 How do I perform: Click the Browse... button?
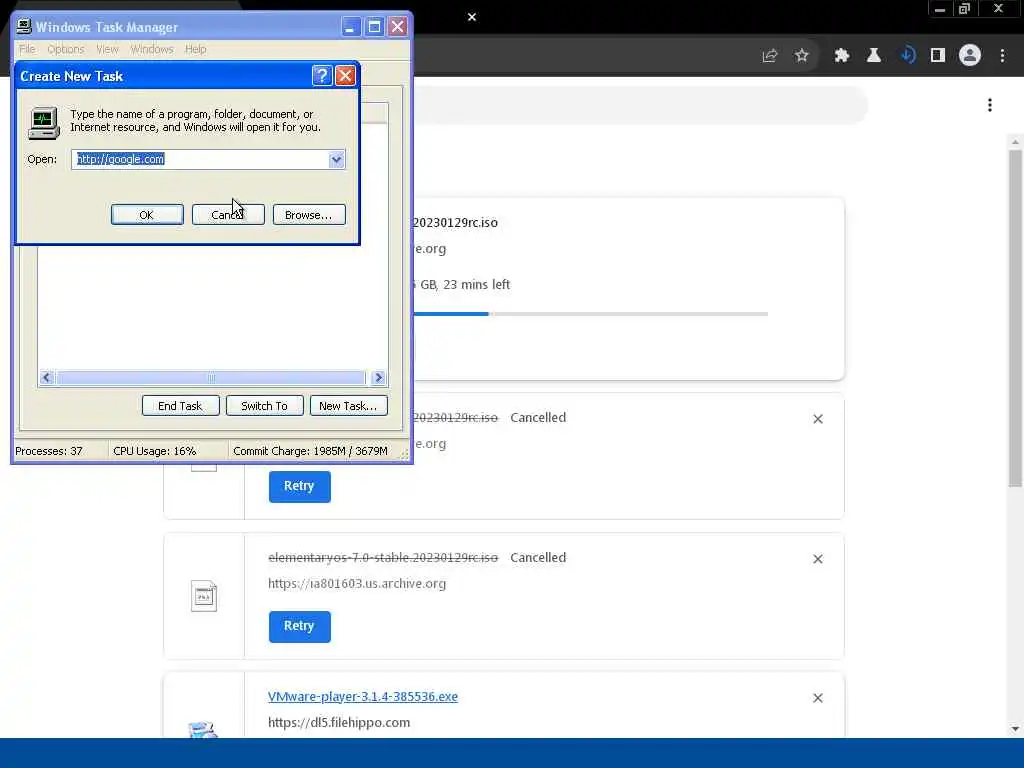[309, 215]
